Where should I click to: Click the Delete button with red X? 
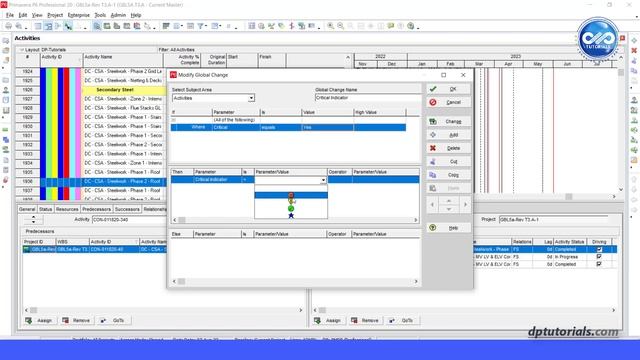448,148
